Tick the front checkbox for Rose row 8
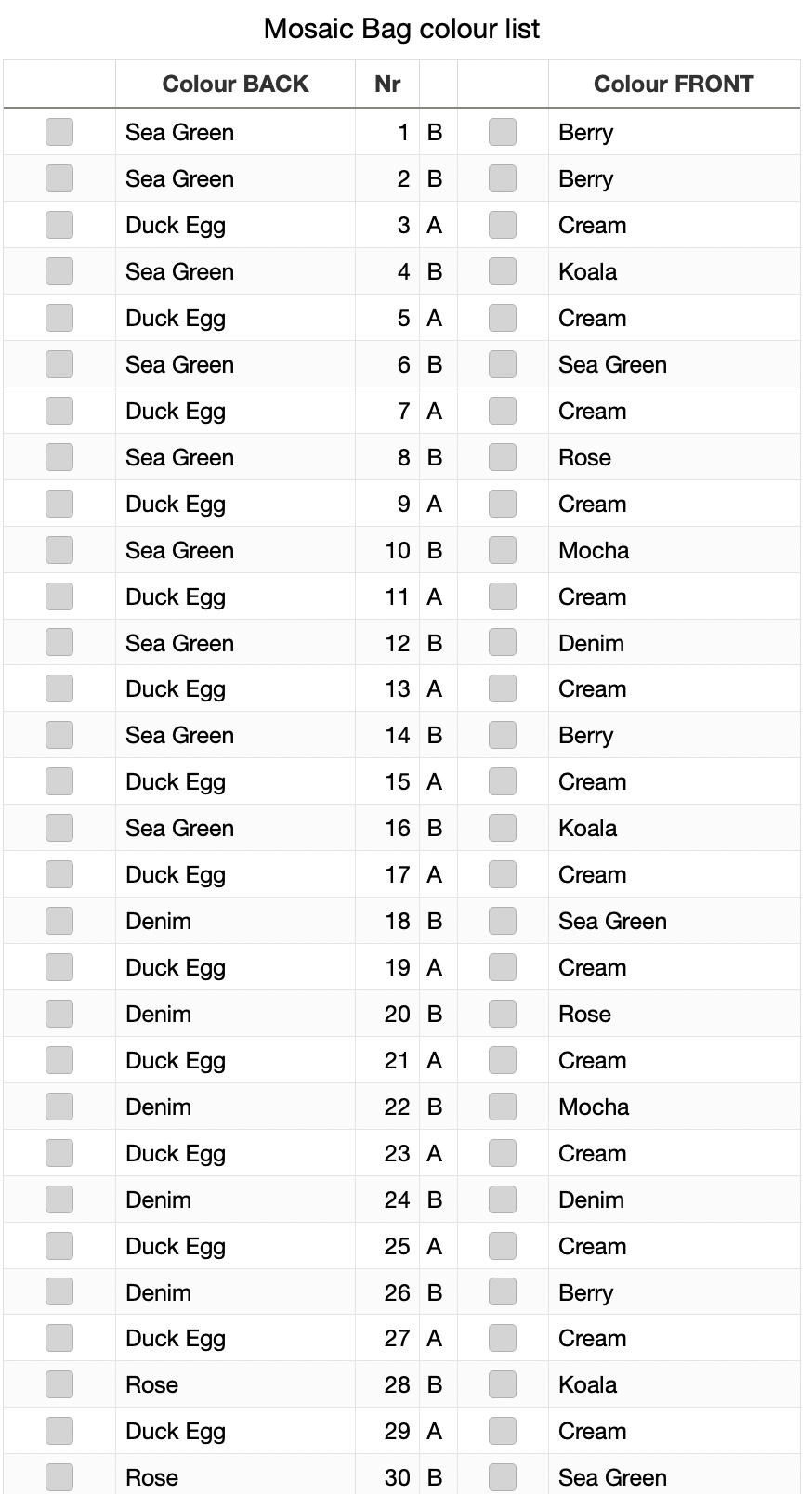This screenshot has width=812, height=1494. pos(503,457)
